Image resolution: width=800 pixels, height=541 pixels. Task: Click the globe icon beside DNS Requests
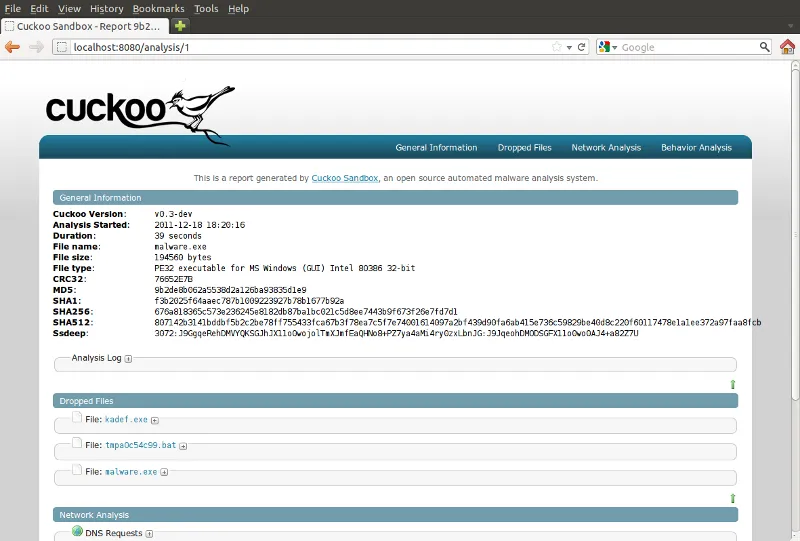pyautogui.click(x=77, y=531)
